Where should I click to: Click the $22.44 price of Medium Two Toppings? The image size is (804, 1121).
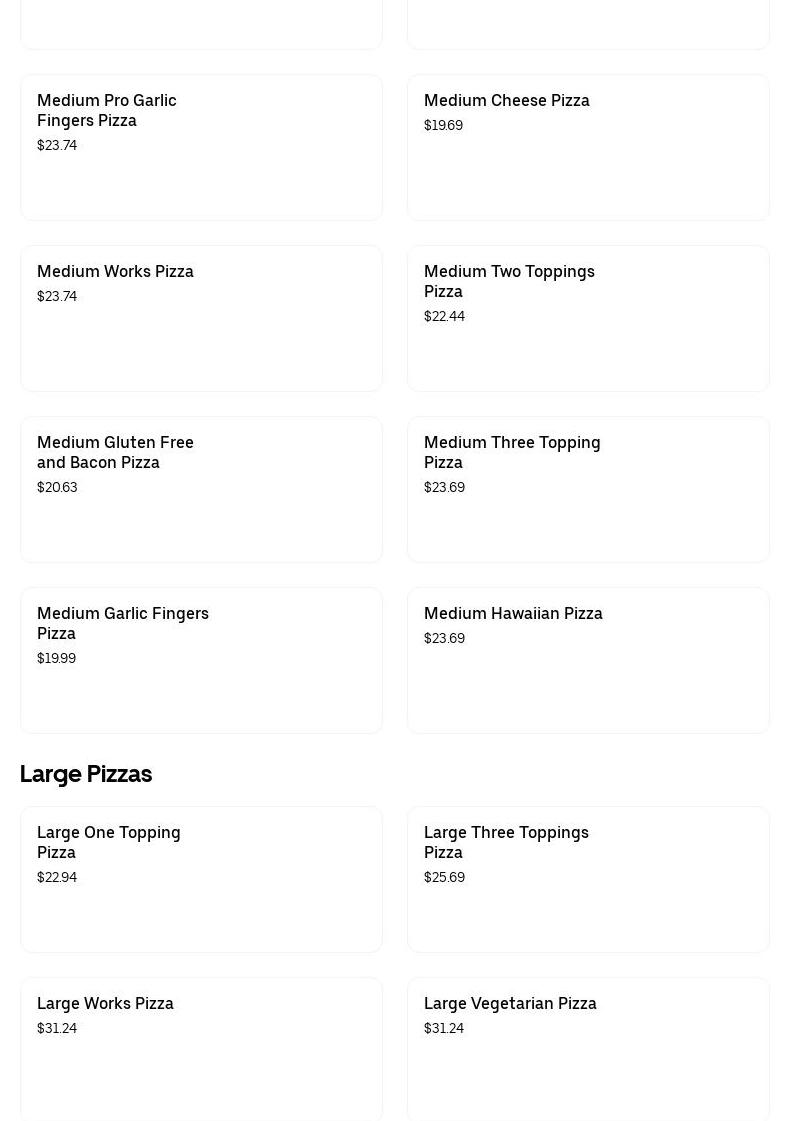[x=444, y=316]
